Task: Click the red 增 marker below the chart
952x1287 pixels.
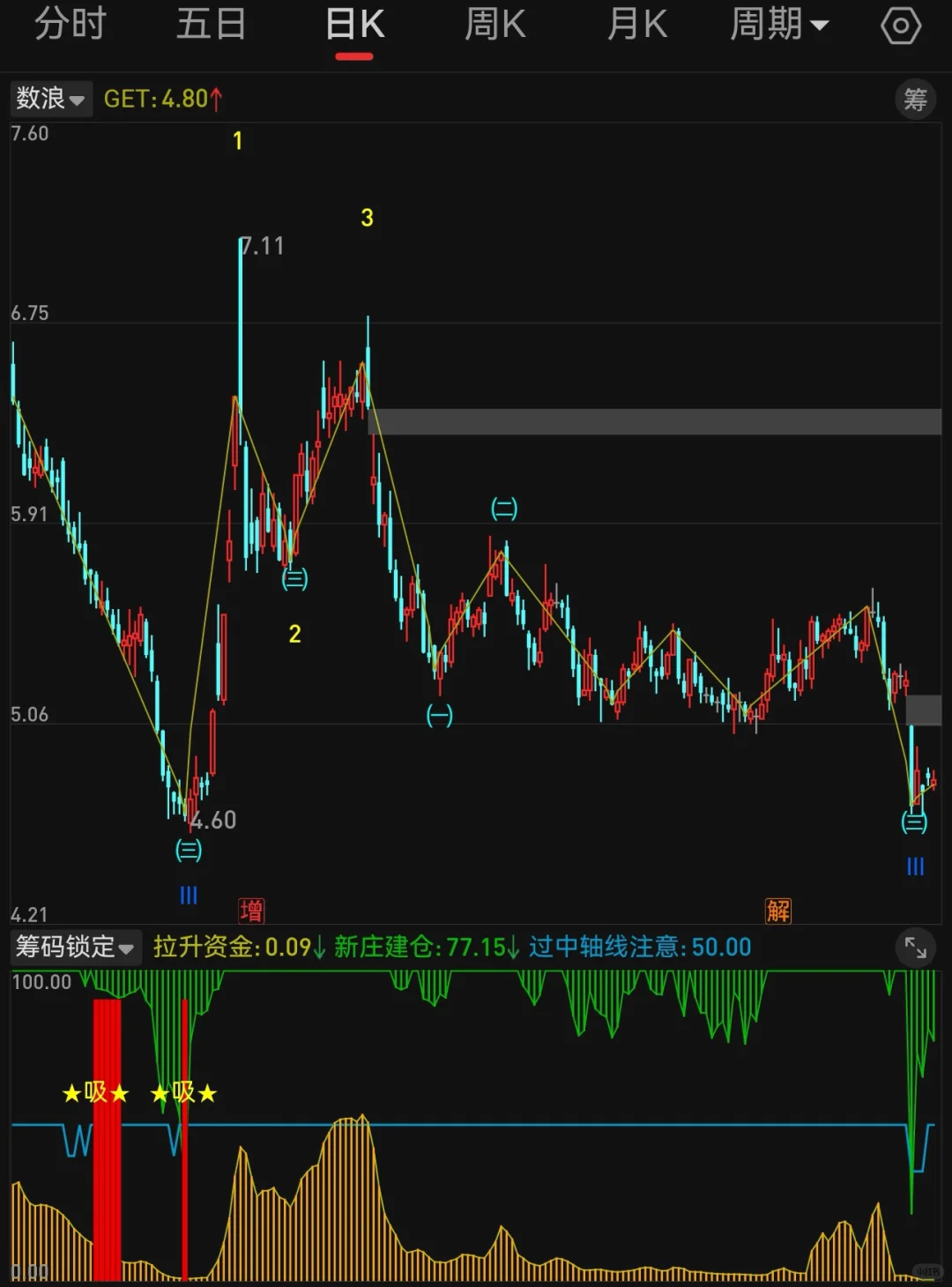Action: [x=251, y=911]
